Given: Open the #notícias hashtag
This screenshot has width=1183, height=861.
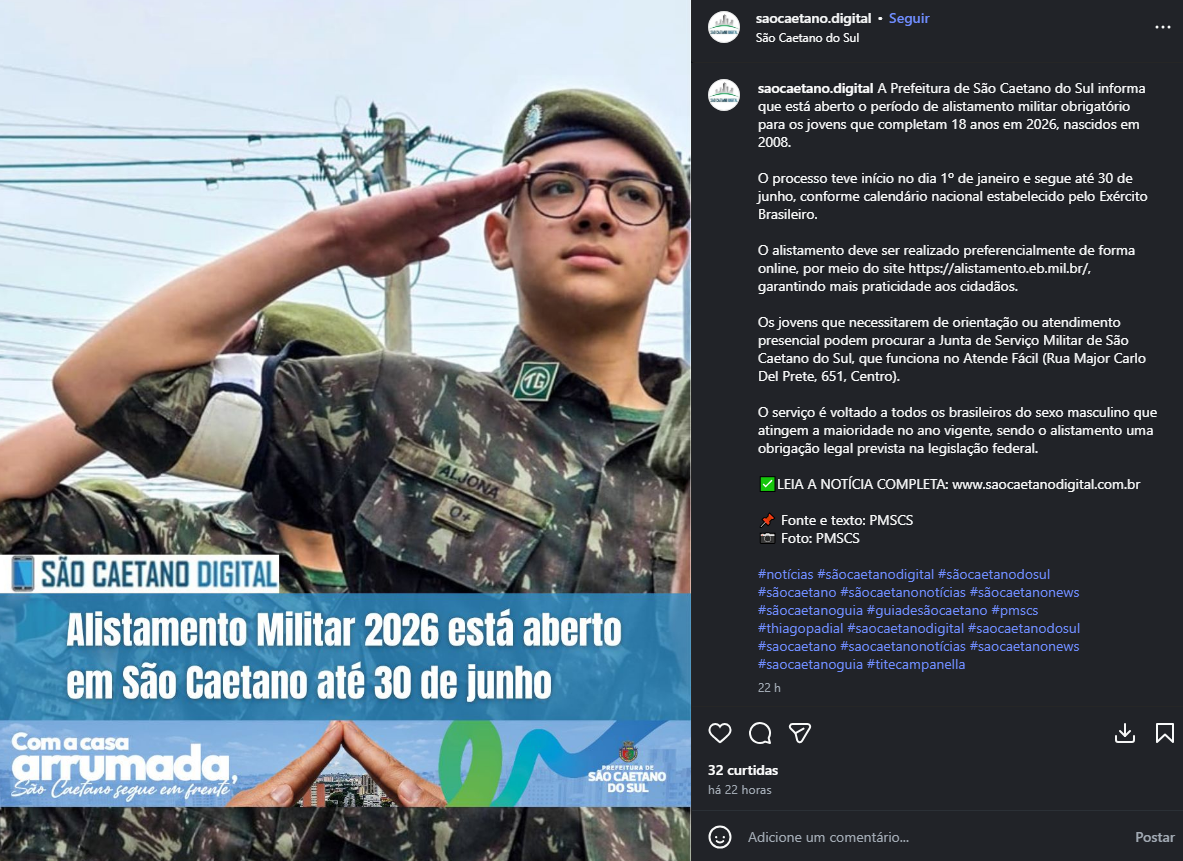Looking at the screenshot, I should [785, 574].
